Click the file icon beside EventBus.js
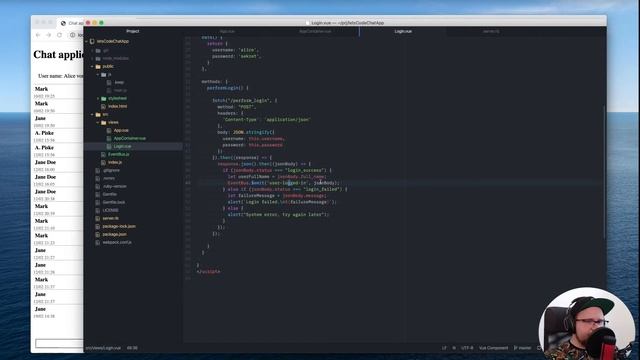 (103, 154)
